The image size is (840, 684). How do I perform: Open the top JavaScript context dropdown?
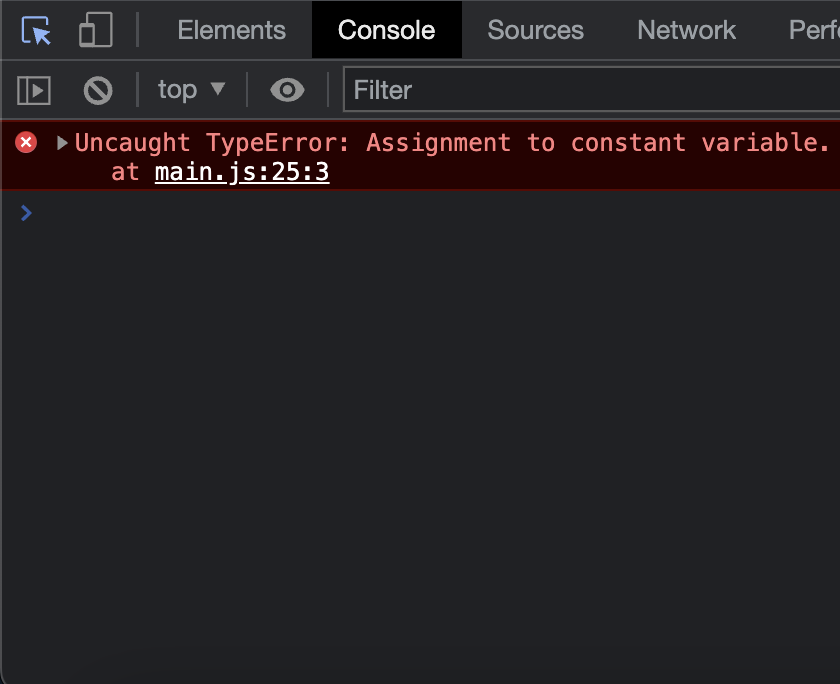click(x=177, y=91)
